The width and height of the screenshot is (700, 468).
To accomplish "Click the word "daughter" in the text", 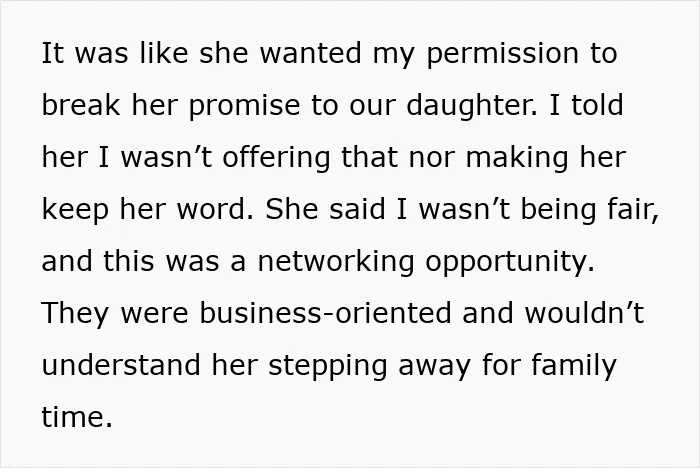I will tap(472, 104).
